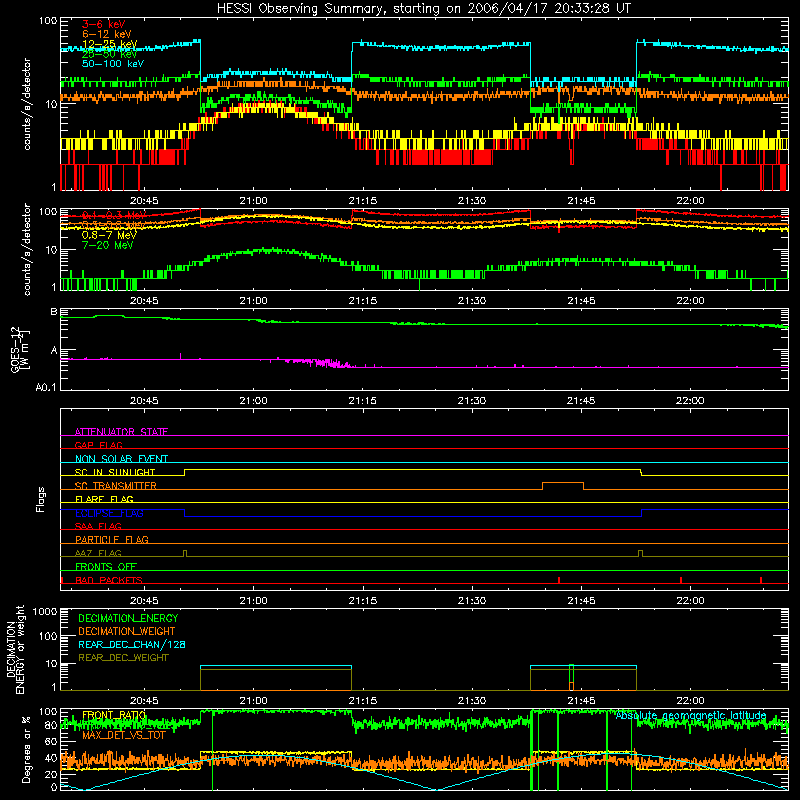The width and height of the screenshot is (800, 800).
Task: Click the AAZ_FLAG label
Action: click(98, 553)
